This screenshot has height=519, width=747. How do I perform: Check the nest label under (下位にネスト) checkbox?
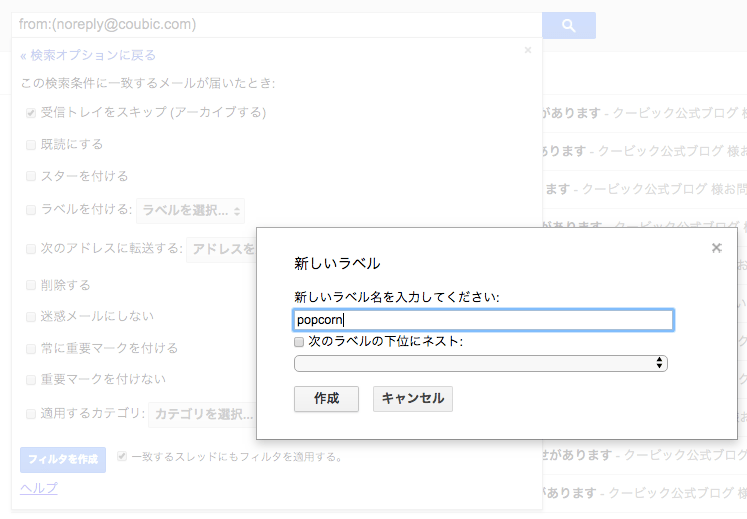point(299,342)
